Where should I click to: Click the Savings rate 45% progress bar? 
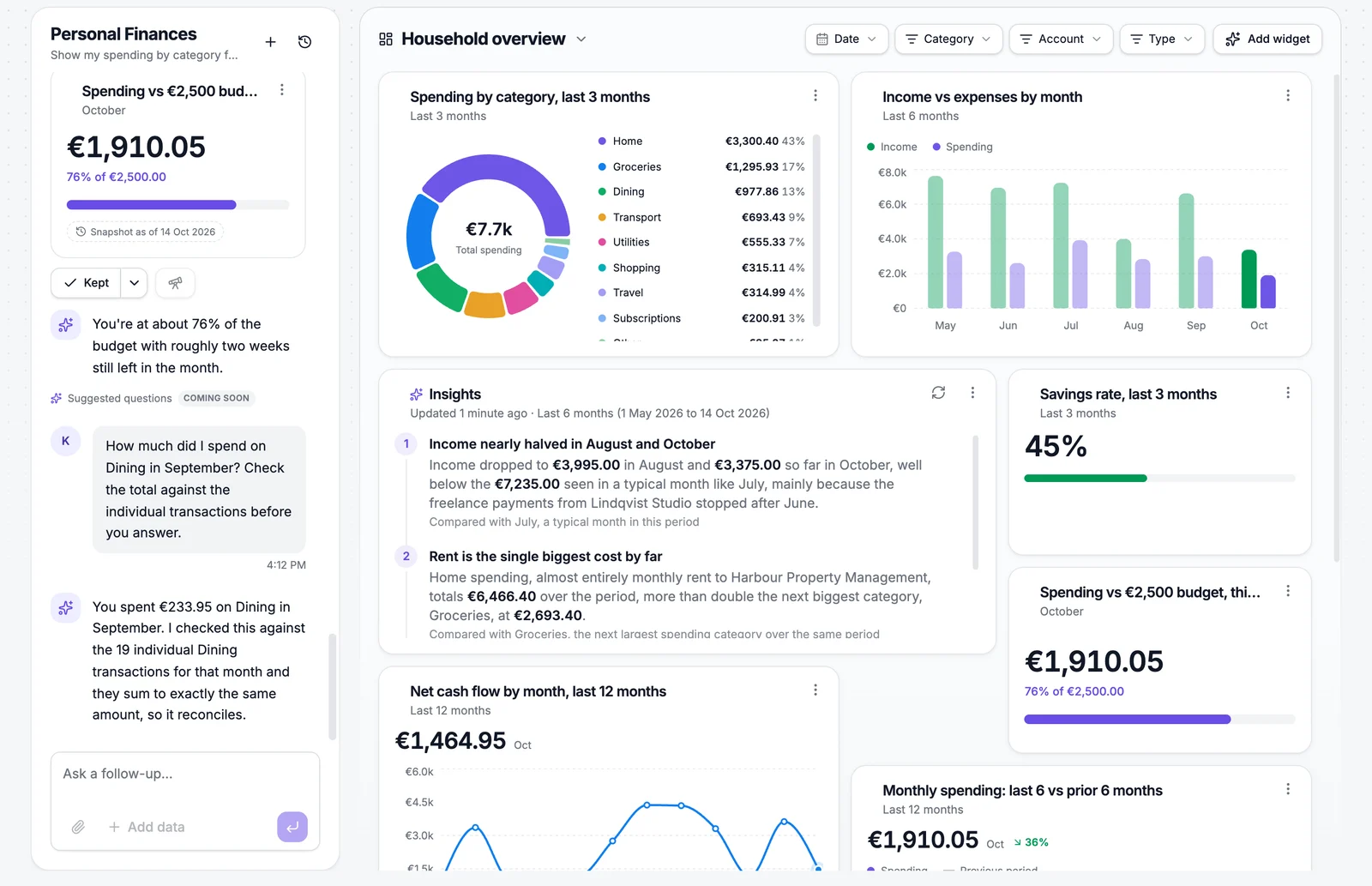1159,479
